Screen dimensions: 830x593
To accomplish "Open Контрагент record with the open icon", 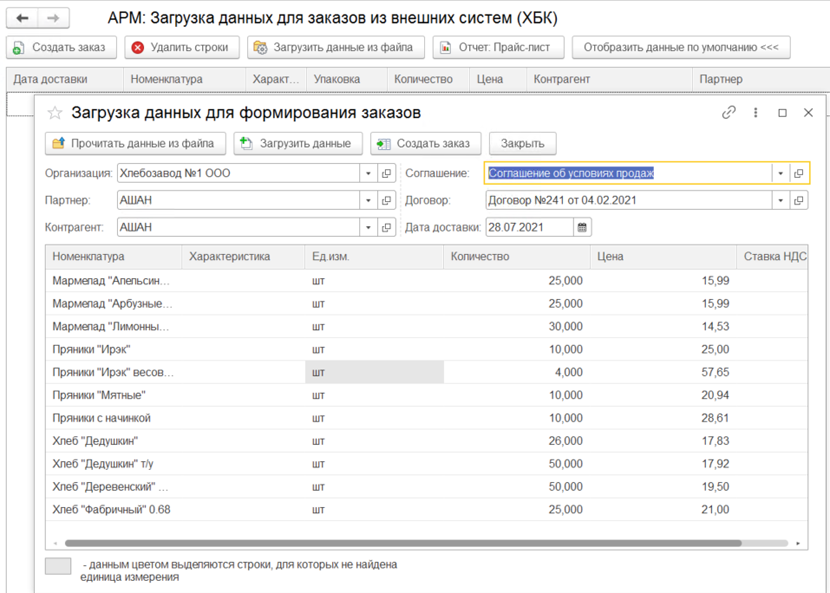I will 387,228.
